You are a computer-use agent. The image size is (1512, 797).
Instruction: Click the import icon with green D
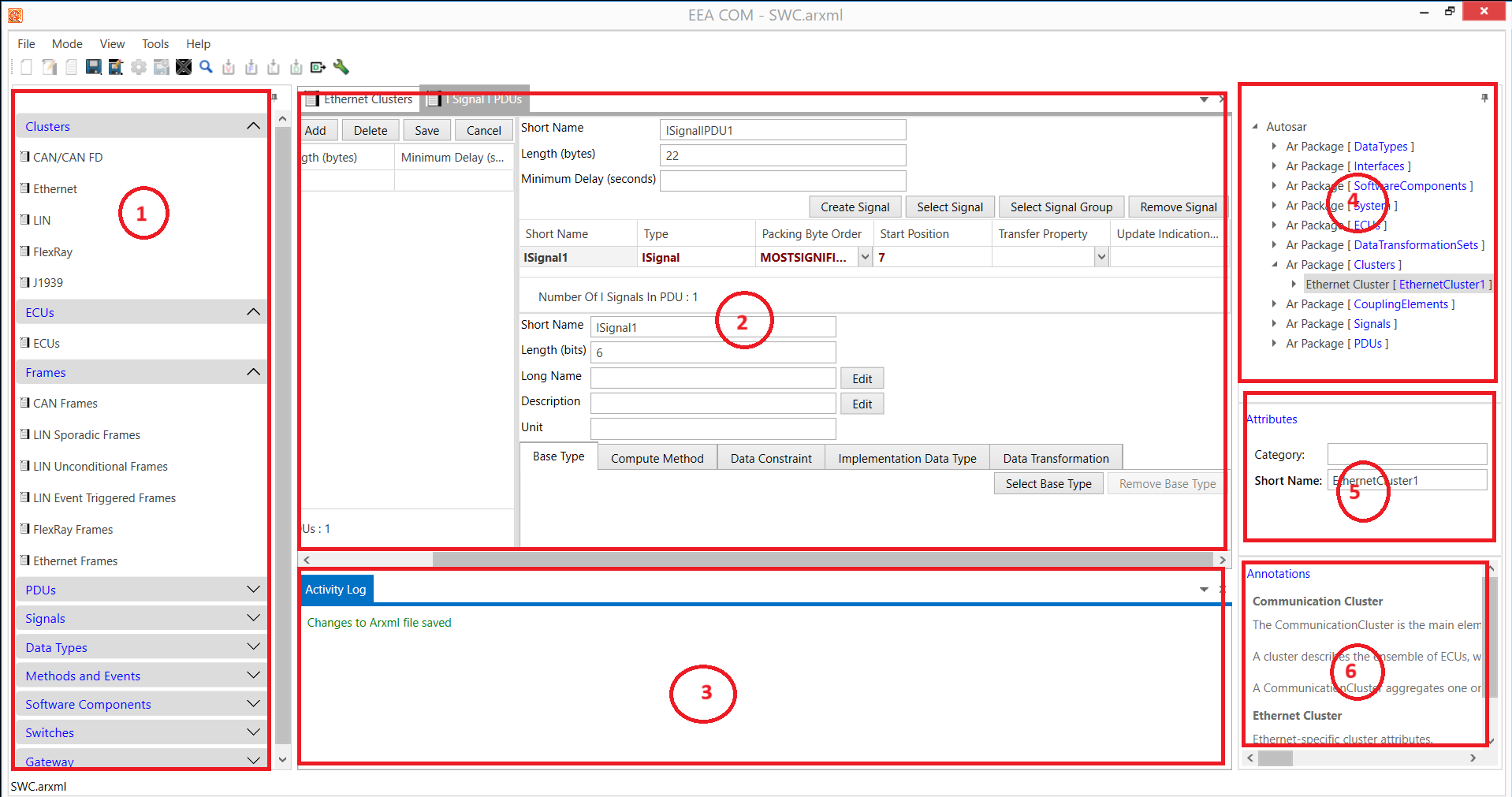click(x=296, y=67)
